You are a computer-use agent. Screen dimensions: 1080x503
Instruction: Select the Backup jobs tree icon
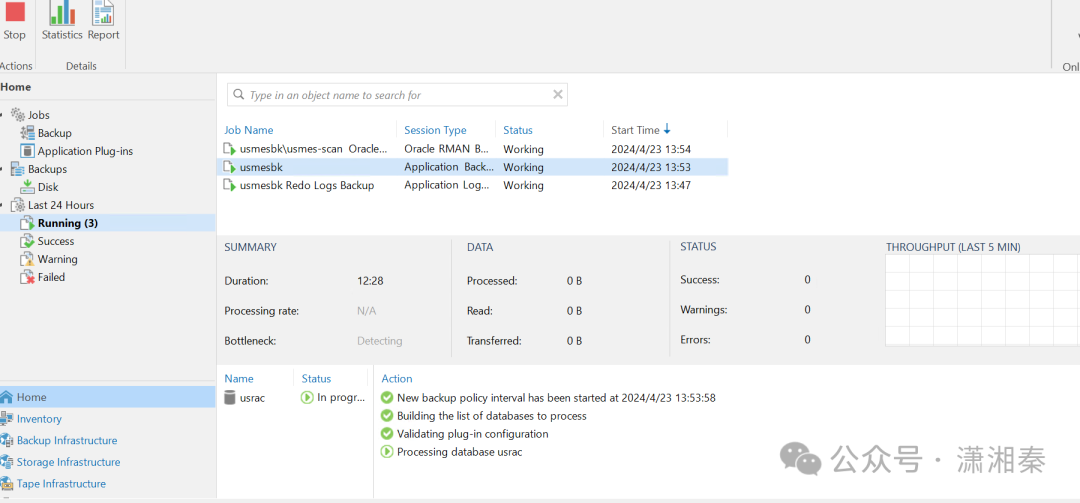(x=28, y=133)
